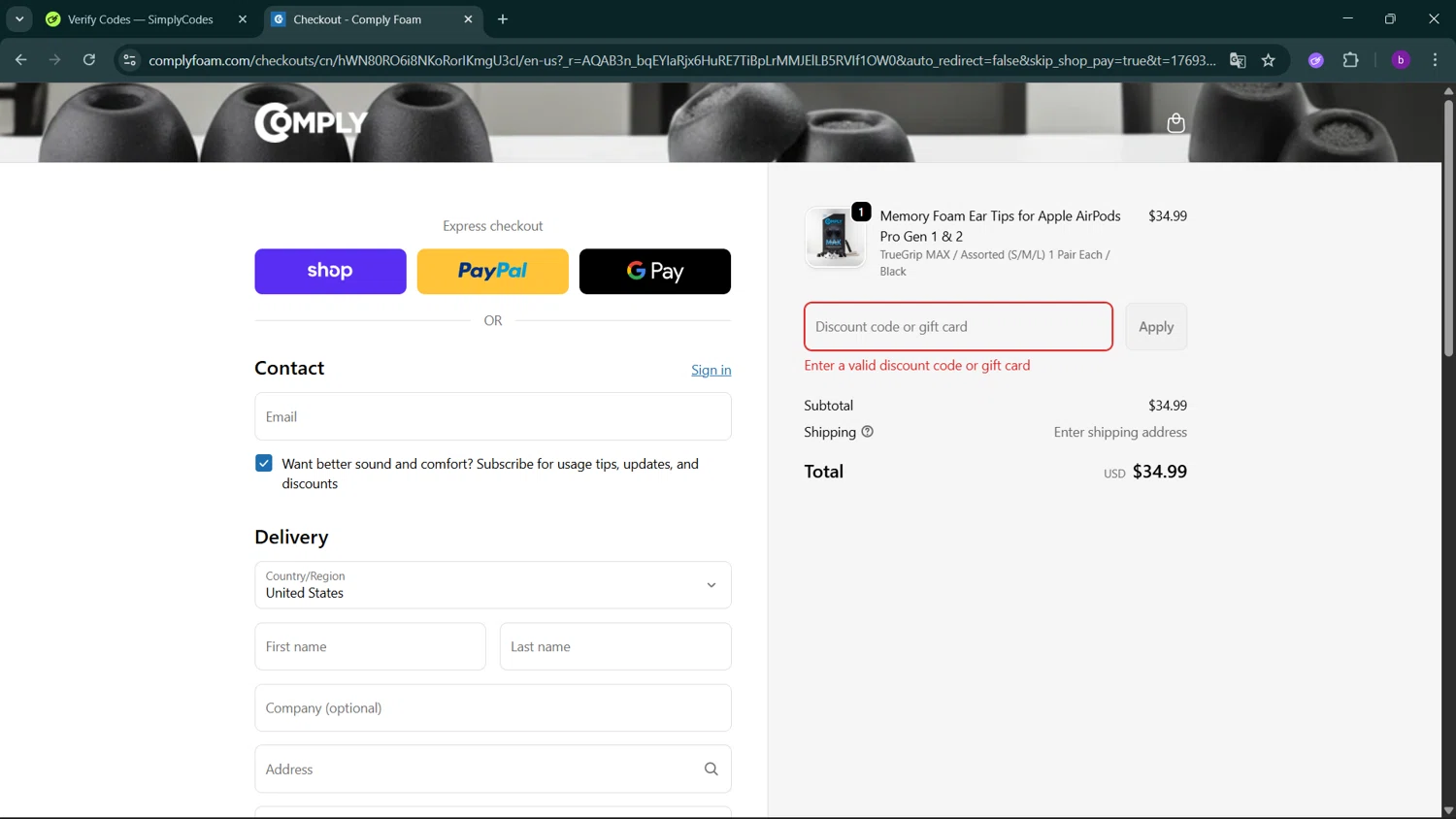
Task: Click the shipping help question mark icon
Action: (867, 432)
